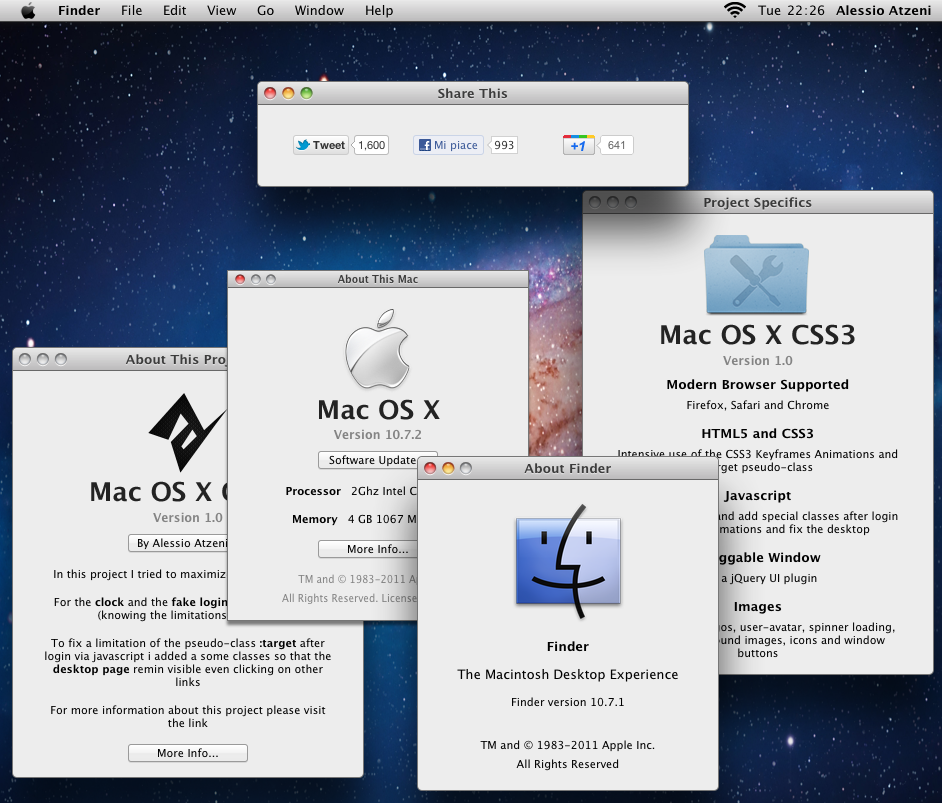942x803 pixels.
Task: Click the Memory label in About This Mac
Action: click(x=315, y=519)
